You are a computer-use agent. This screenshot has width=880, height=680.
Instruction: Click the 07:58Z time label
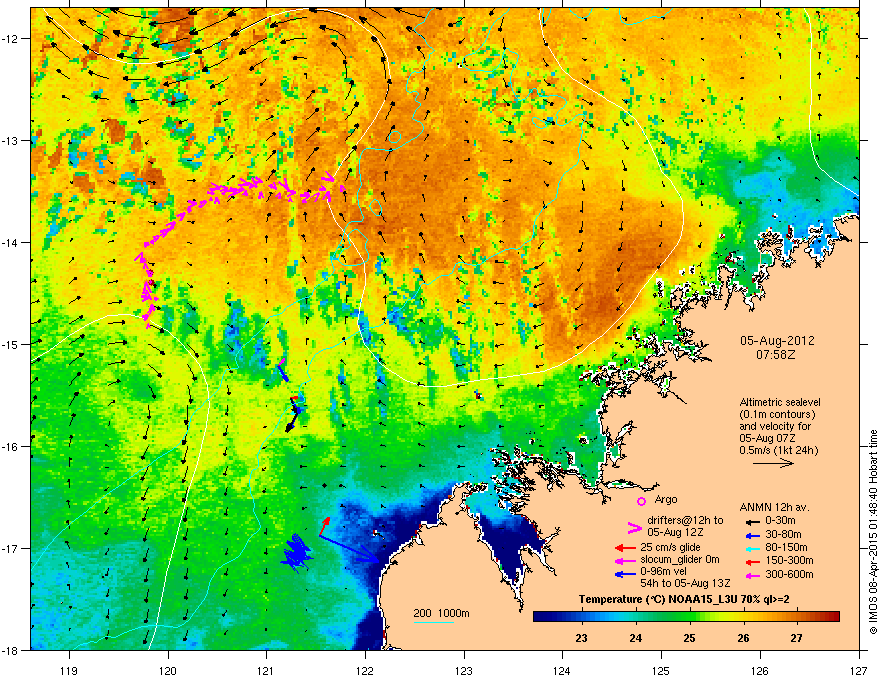pyautogui.click(x=776, y=355)
